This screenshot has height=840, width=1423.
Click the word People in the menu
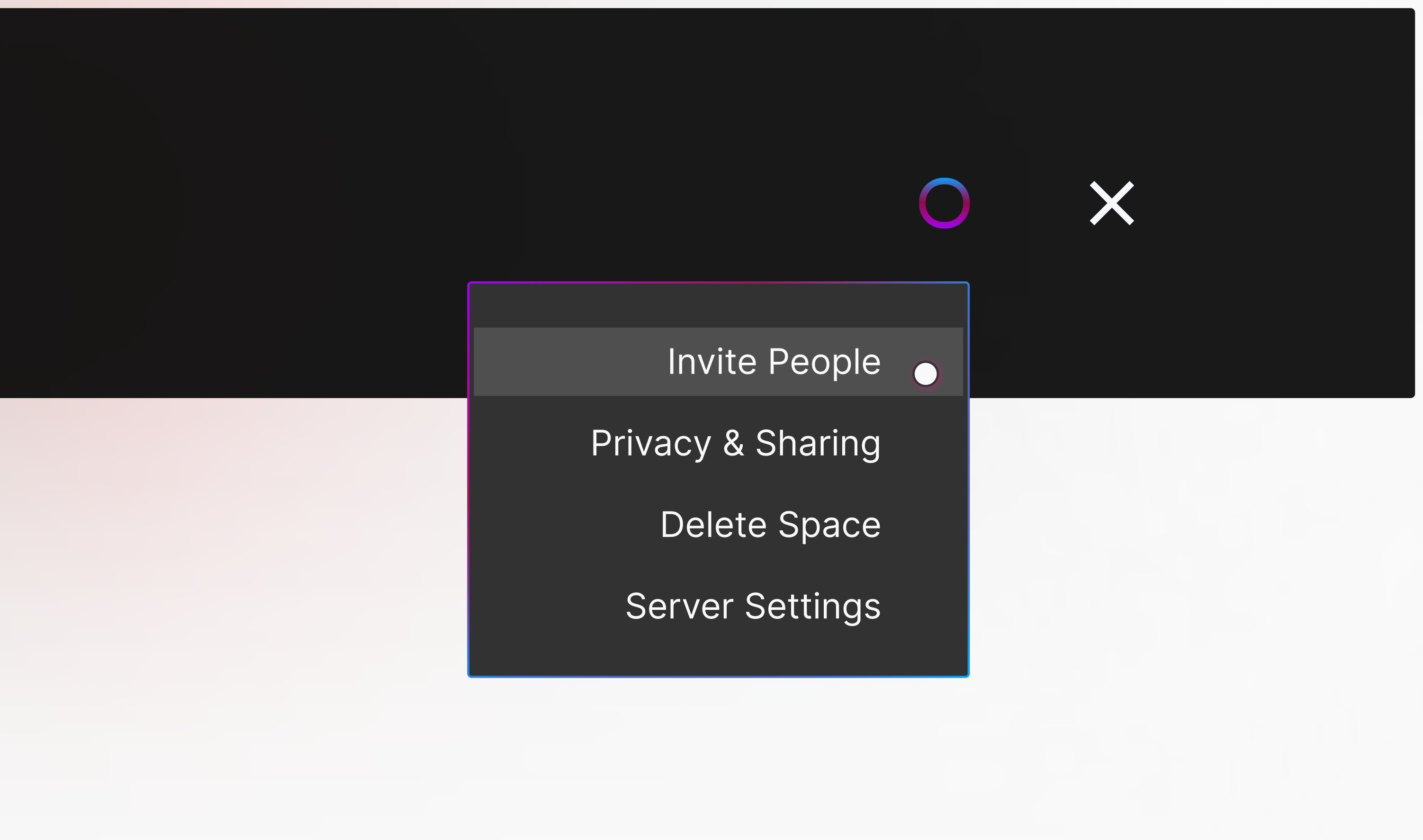click(824, 362)
